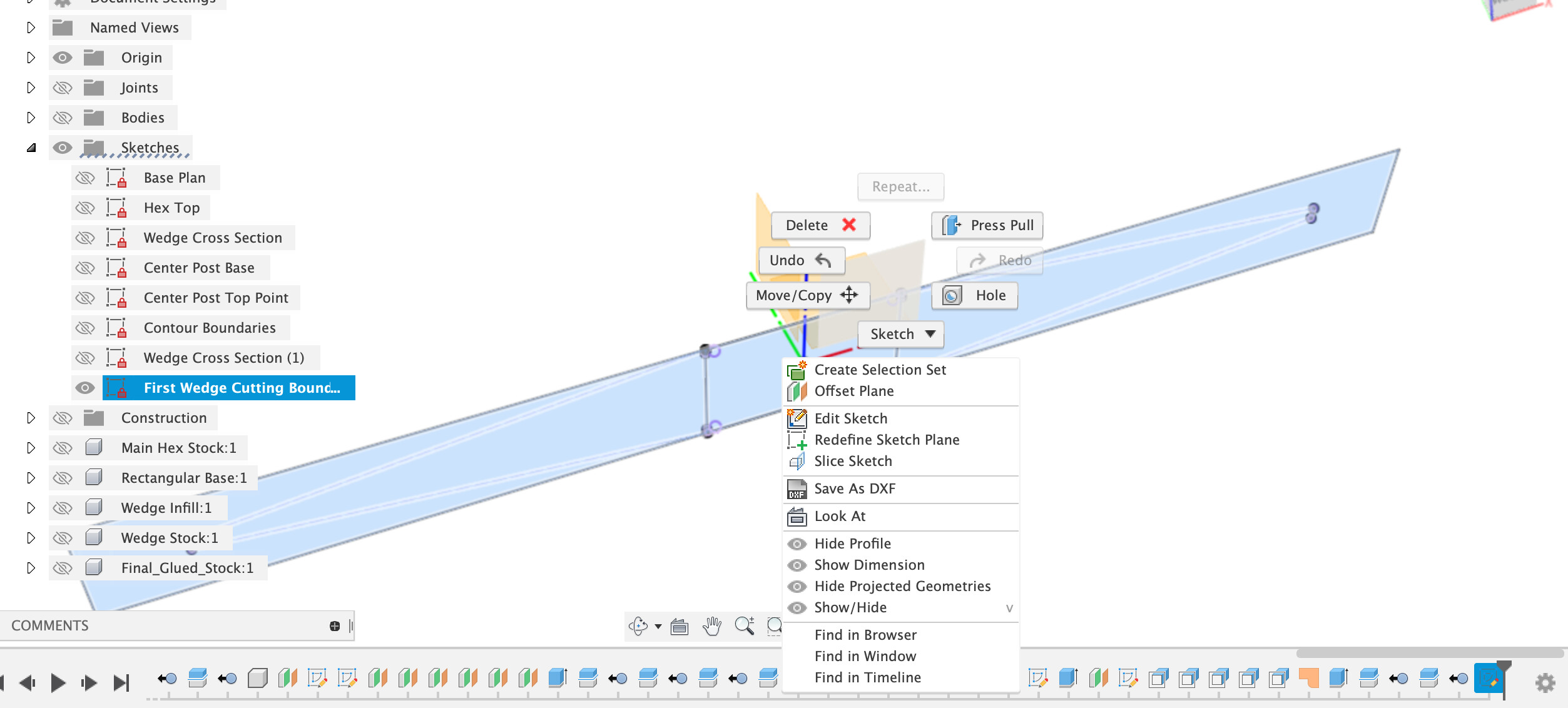Click the Slice Sketch icon
This screenshot has width=1568, height=708.
tap(797, 461)
